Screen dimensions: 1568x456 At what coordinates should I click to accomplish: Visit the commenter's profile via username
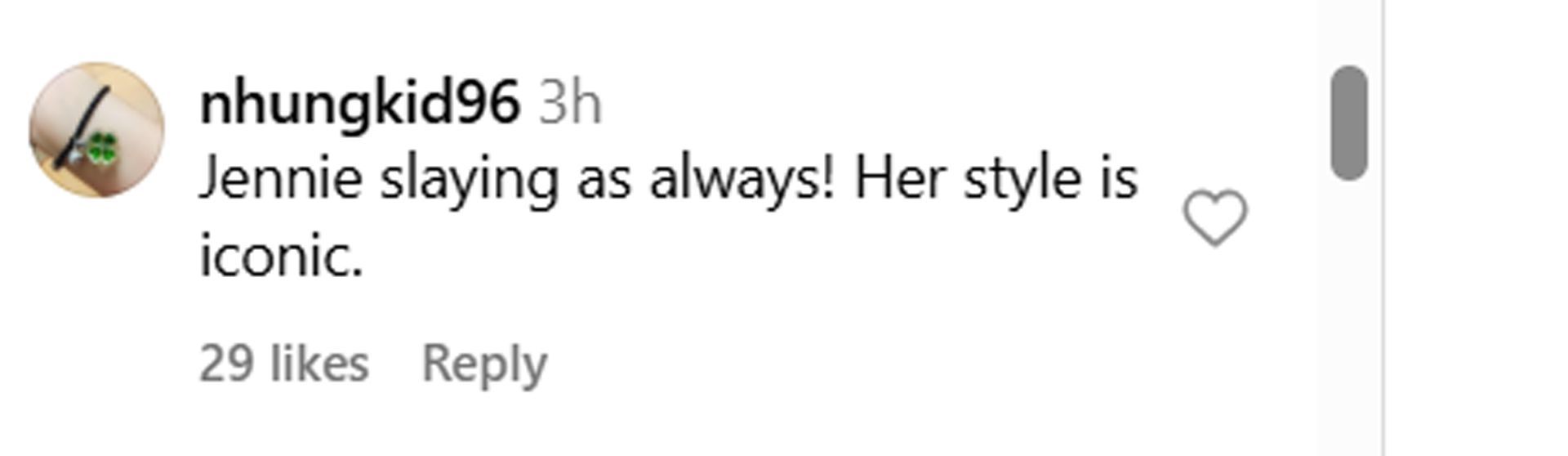359,104
